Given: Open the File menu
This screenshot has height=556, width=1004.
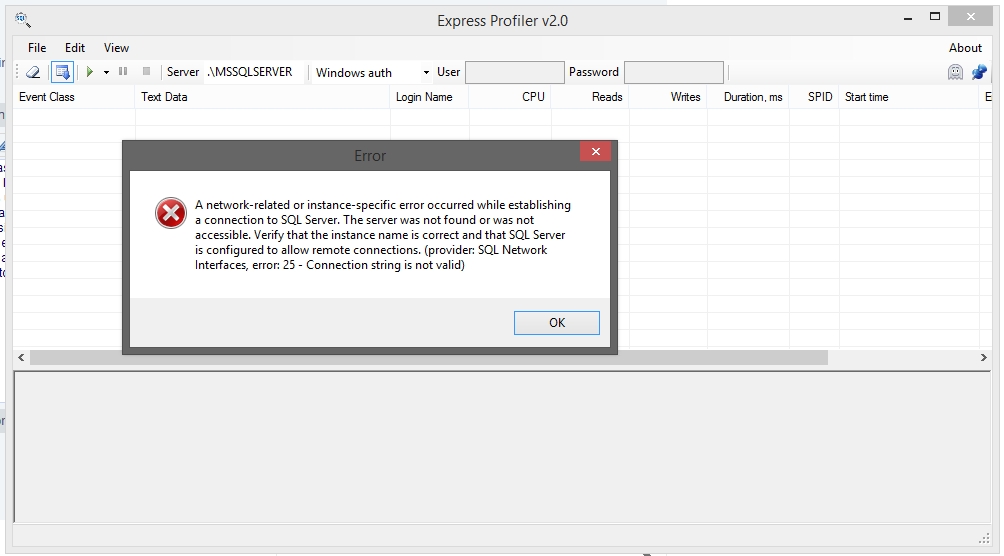Looking at the screenshot, I should 37,48.
